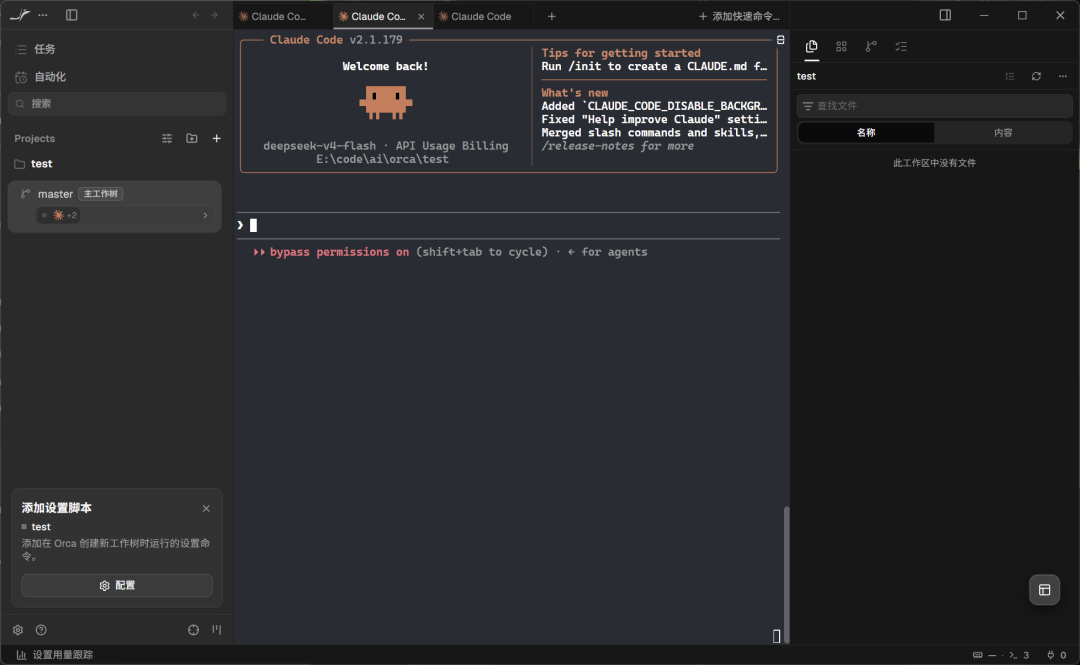Open the app ellipsis menu at top left
Screen dimensions: 1080x665
tap(43, 15)
